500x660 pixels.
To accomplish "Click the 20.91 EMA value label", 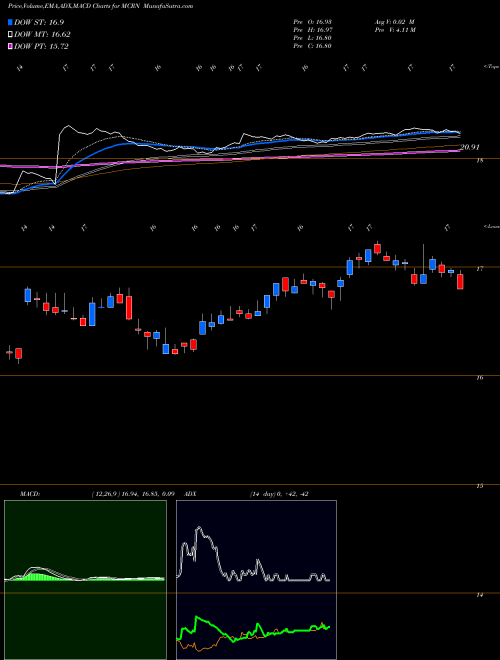I will (470, 147).
